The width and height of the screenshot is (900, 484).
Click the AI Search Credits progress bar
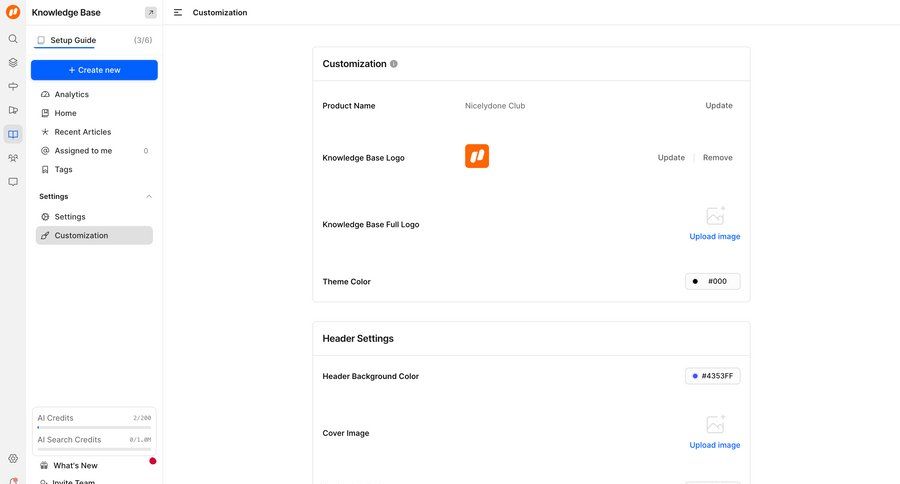pyautogui.click(x=94, y=449)
